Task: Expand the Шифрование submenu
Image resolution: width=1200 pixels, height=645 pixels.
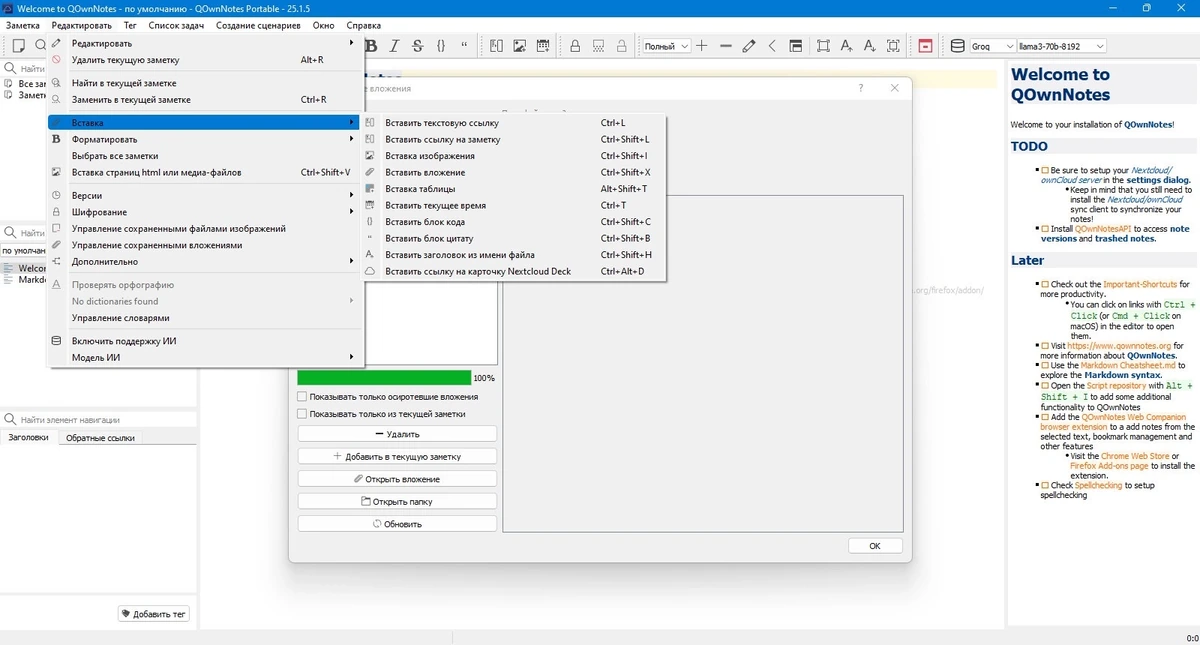Action: (205, 212)
